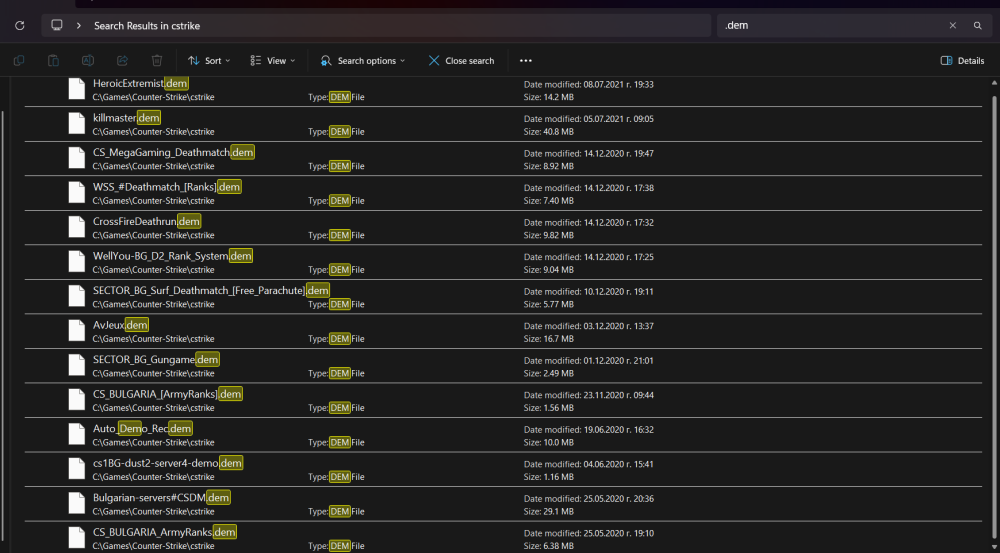
Task: Open the Search options dropdown
Action: tap(363, 61)
